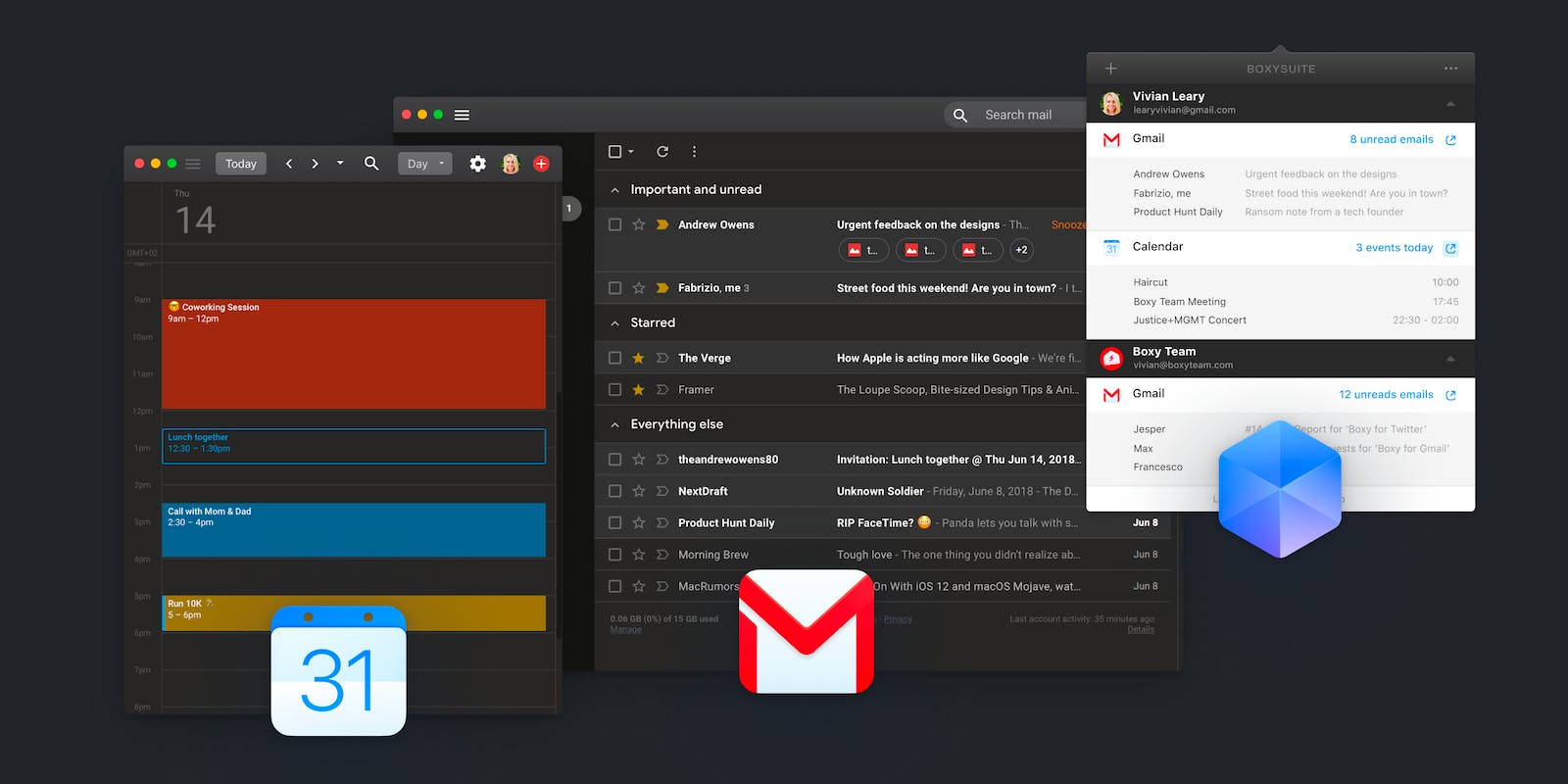
Task: Click the Boxy Team account avatar
Action: point(1111,359)
